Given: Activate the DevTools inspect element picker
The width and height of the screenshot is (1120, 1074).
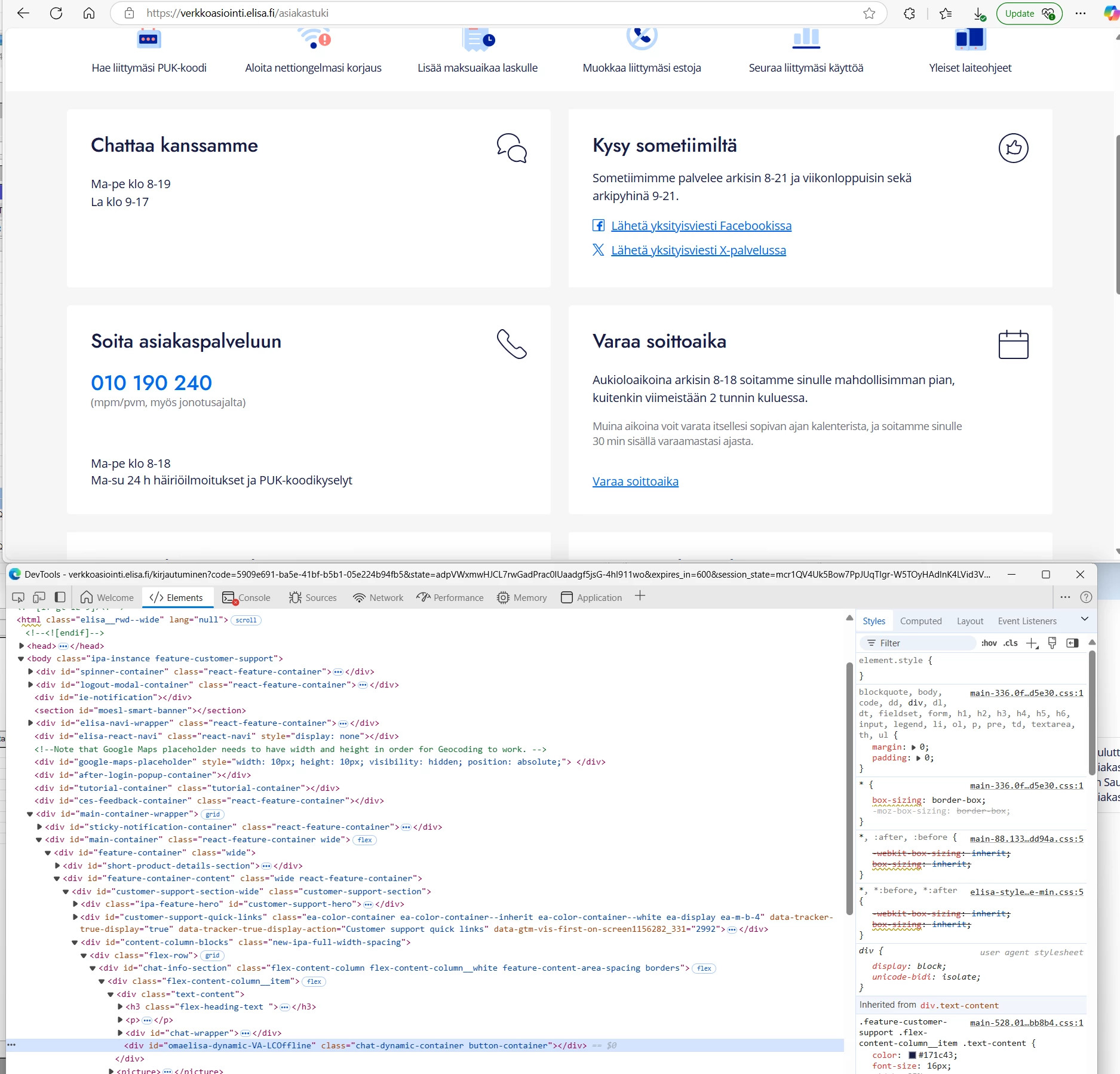Looking at the screenshot, I should tap(19, 597).
